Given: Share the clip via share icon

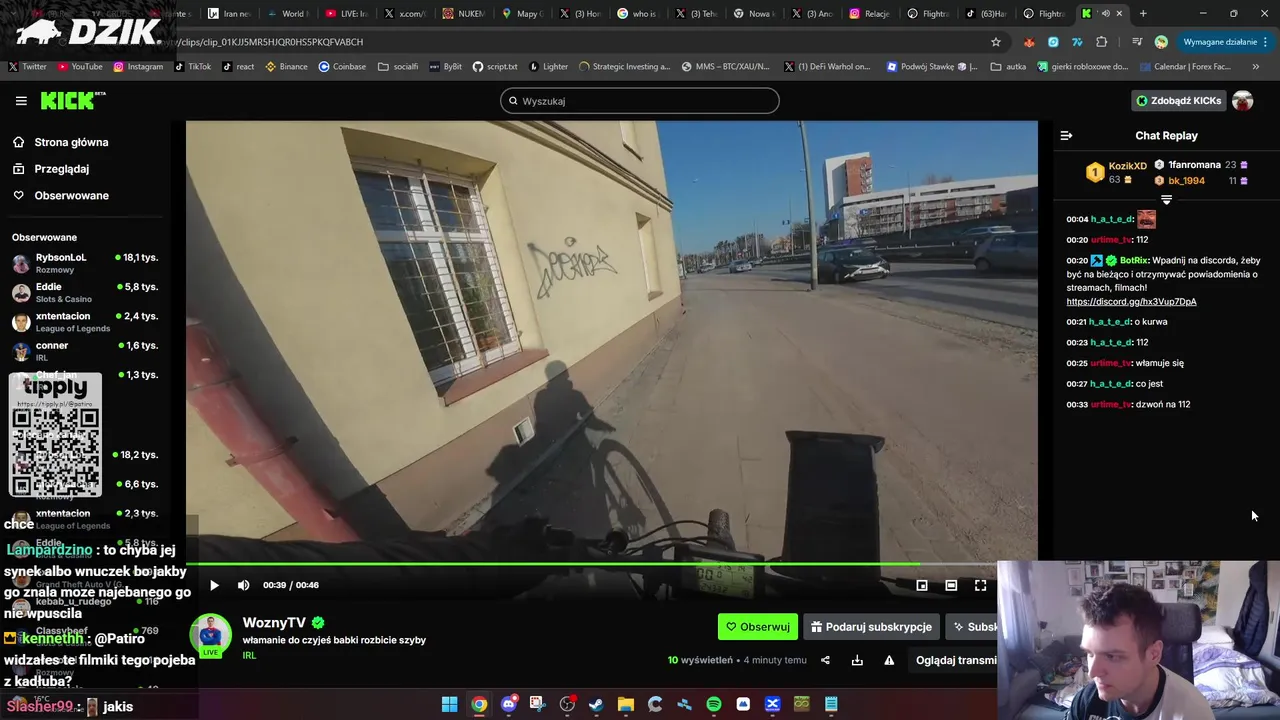Looking at the screenshot, I should pyautogui.click(x=825, y=660).
